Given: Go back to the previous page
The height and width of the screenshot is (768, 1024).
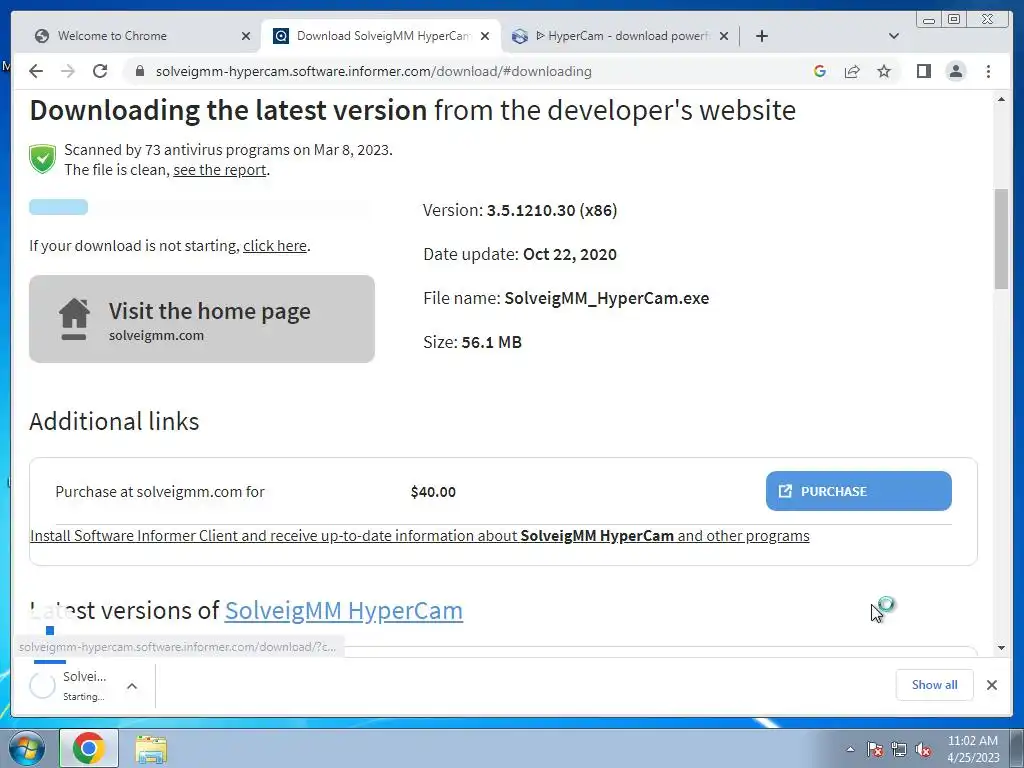Looking at the screenshot, I should coord(36,71).
